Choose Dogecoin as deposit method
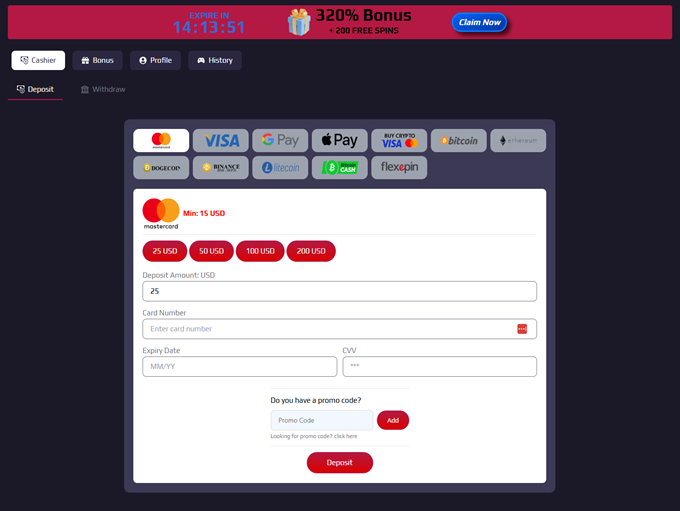 click(161, 168)
